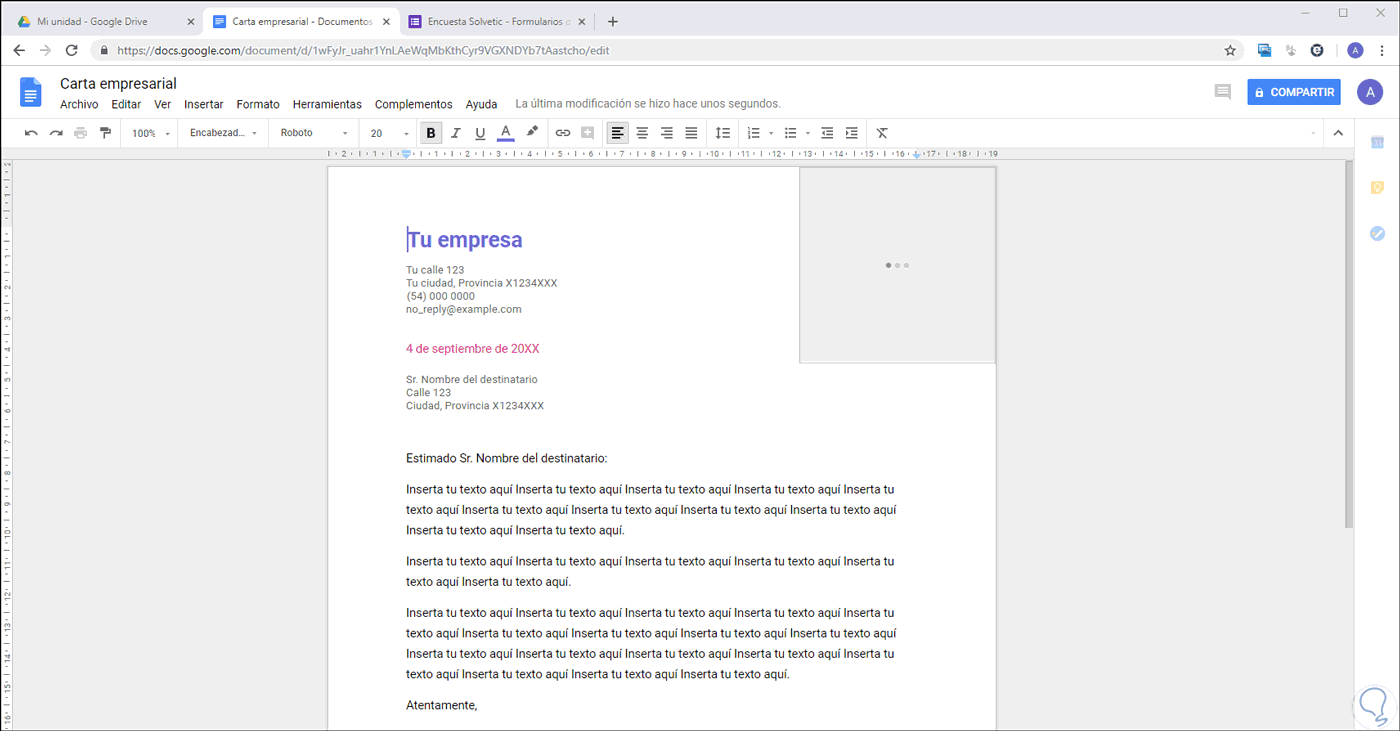The image size is (1400, 731).
Task: Open line spacing options
Action: 722,133
